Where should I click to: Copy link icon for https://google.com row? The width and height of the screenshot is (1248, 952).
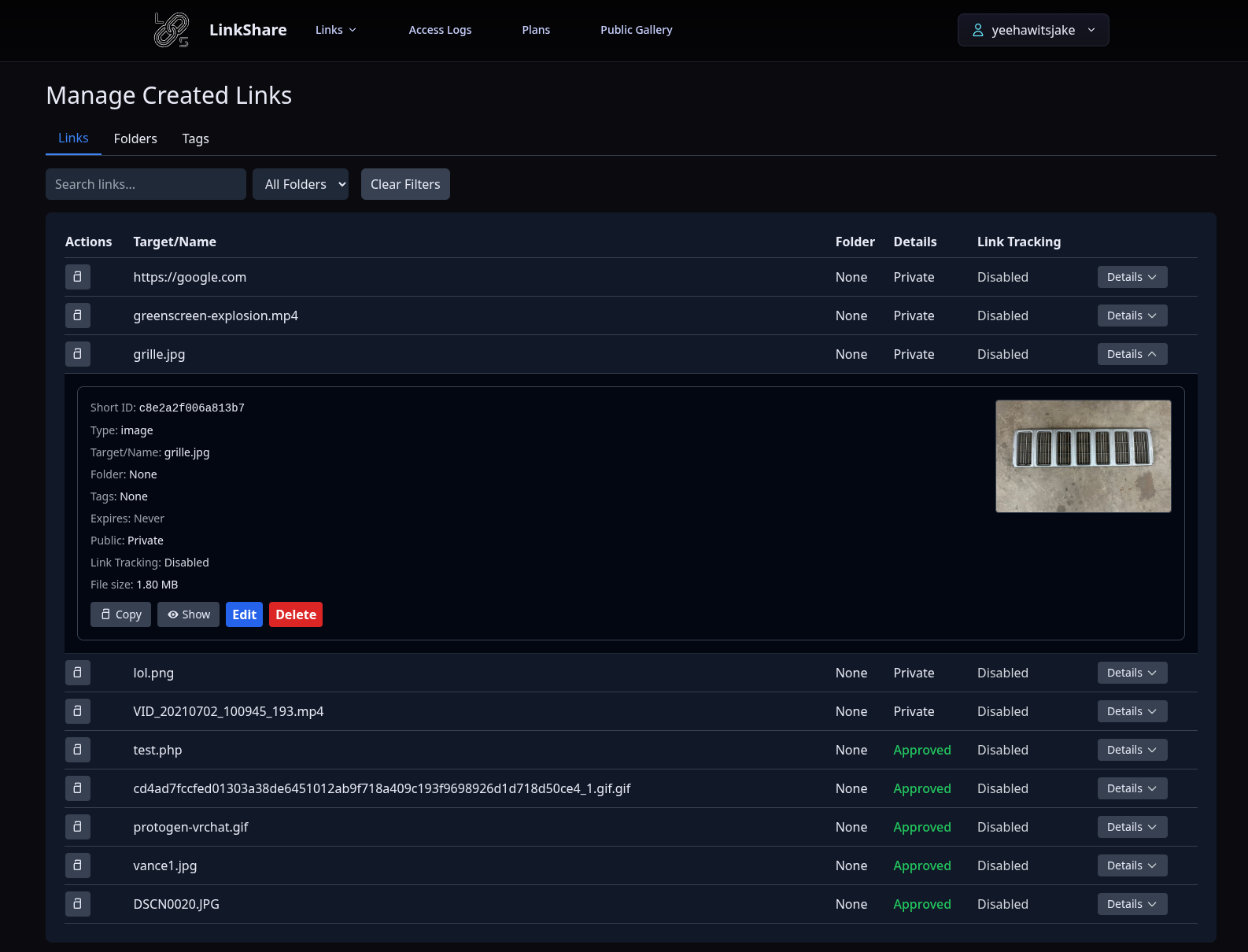tap(78, 277)
